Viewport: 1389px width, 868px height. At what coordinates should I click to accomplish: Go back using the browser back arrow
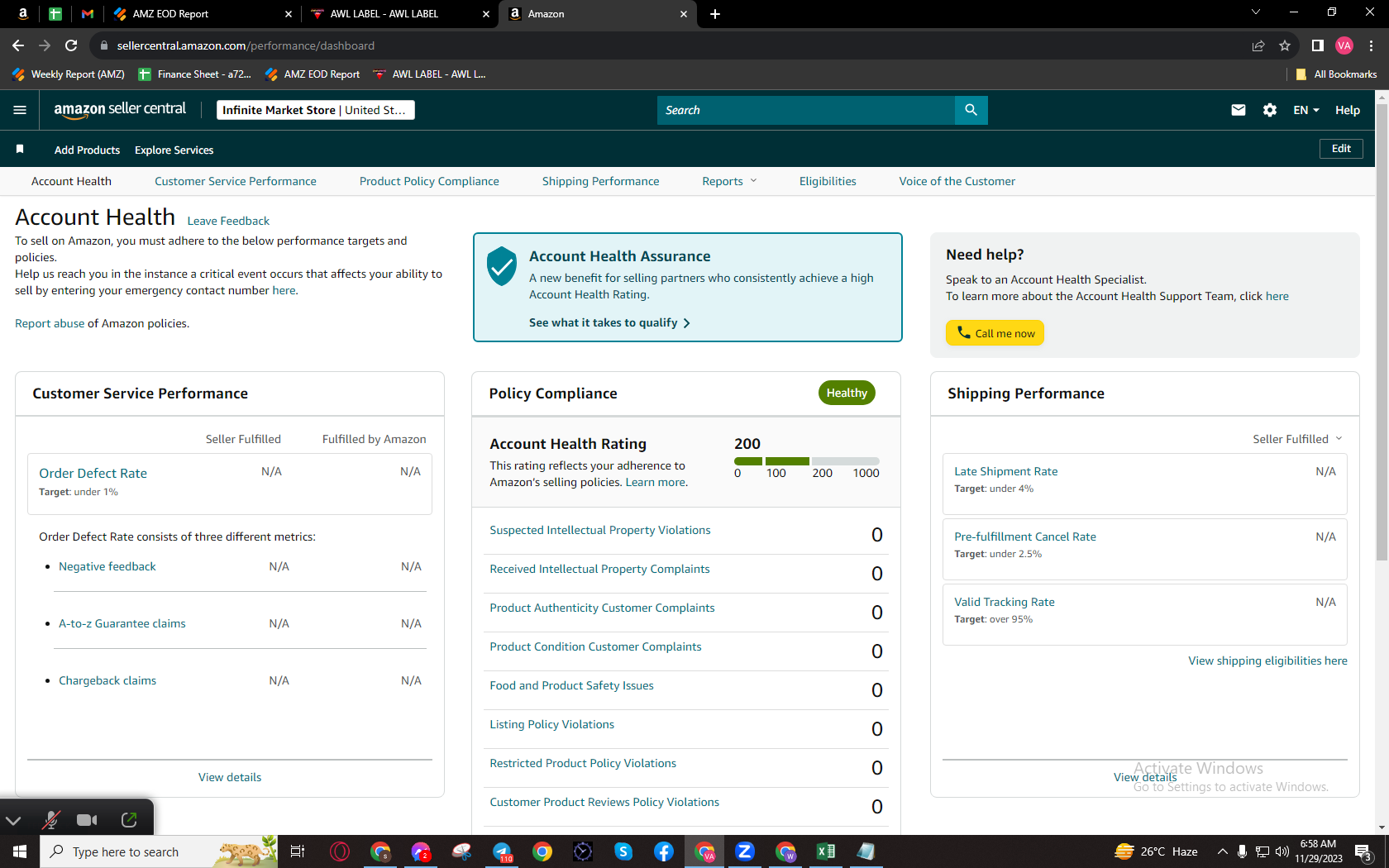[x=18, y=45]
